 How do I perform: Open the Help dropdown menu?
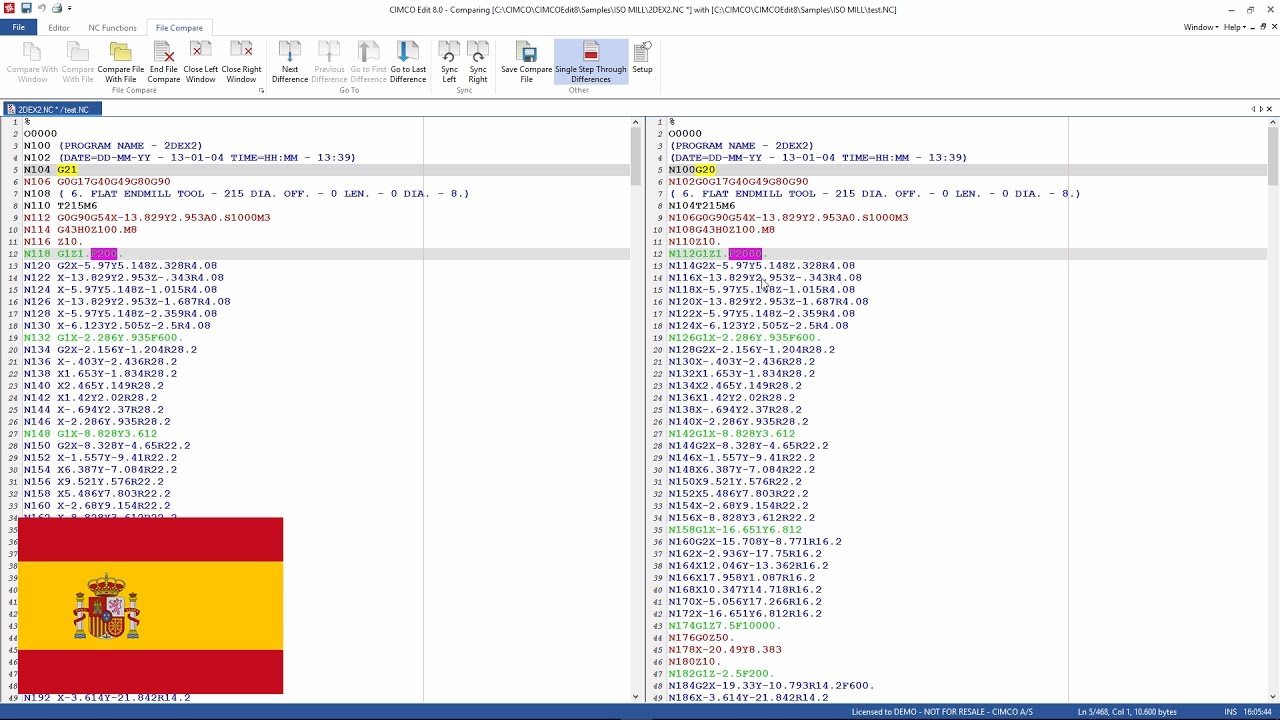pos(1236,28)
